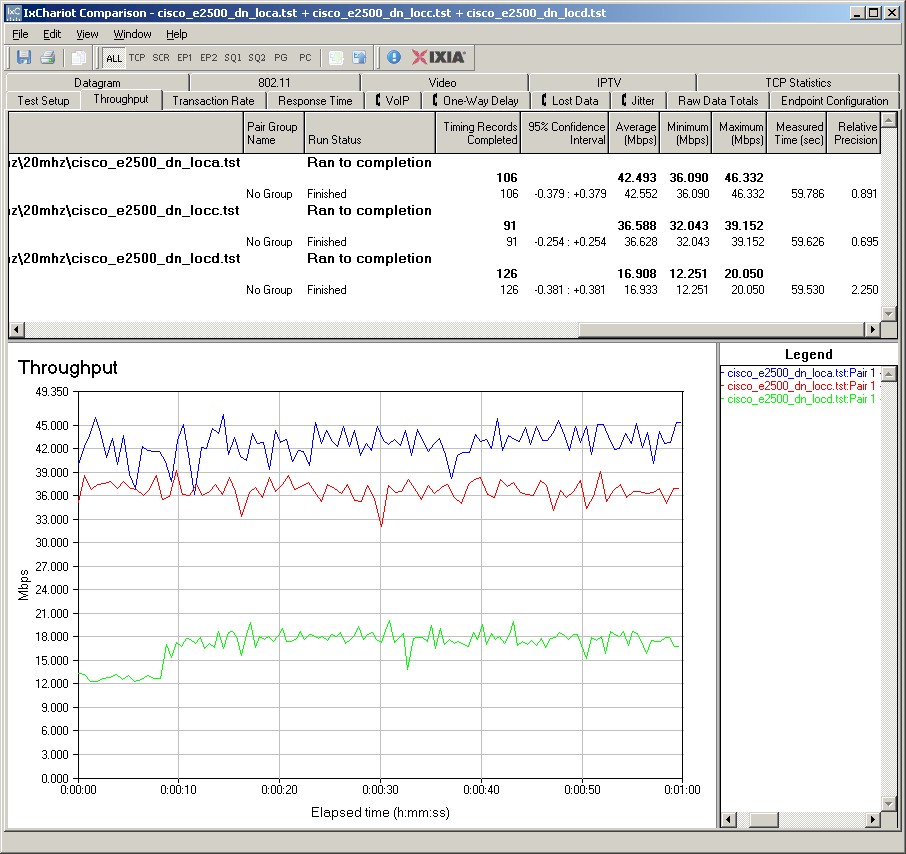Click the table's scroll-up arrow
The height and width of the screenshot is (854, 906).
[x=889, y=120]
